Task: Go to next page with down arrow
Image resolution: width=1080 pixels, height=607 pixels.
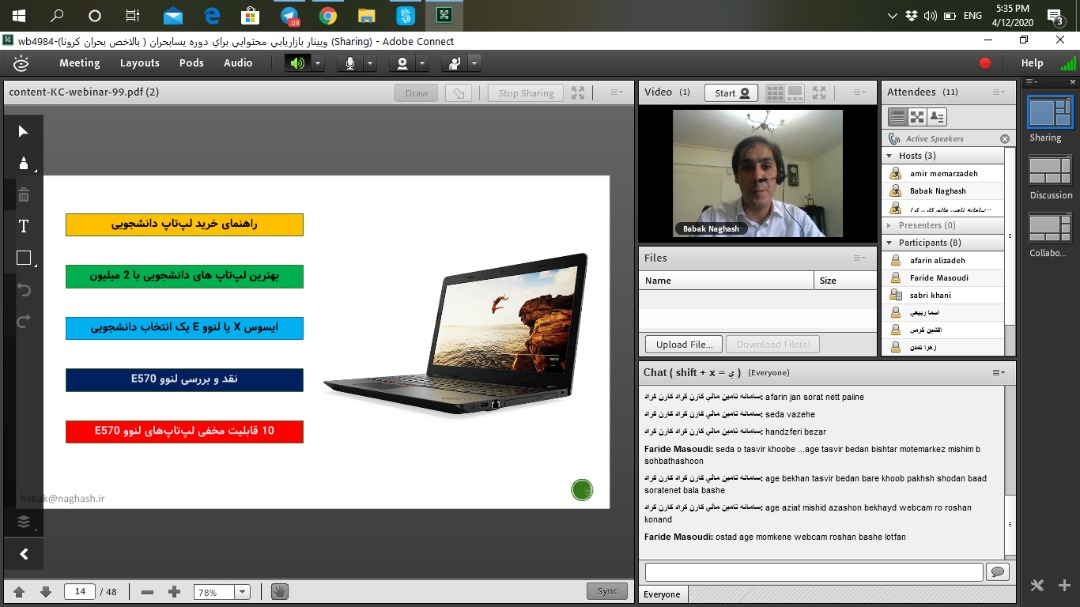Action: pyautogui.click(x=45, y=592)
